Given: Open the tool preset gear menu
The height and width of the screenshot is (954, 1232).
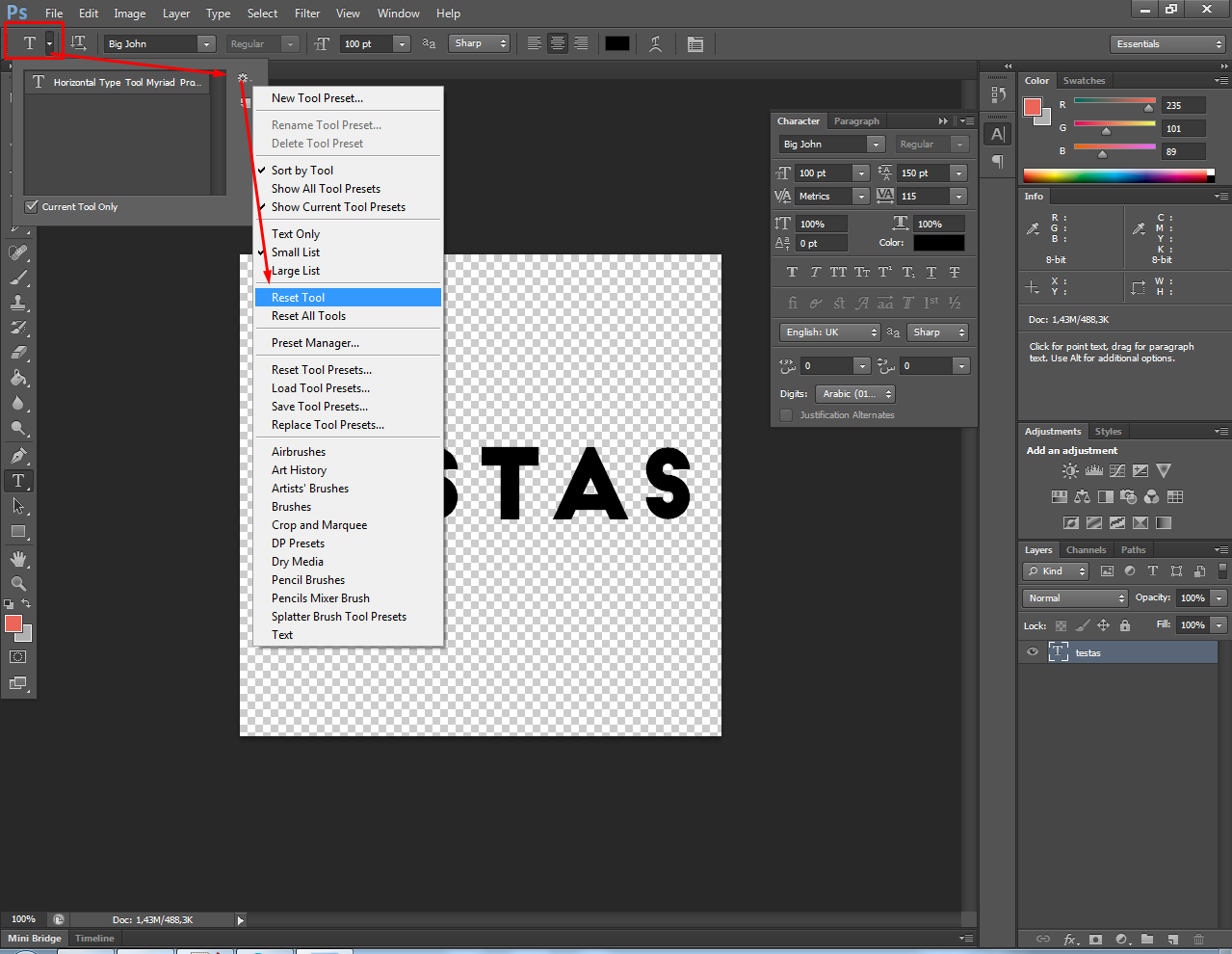Looking at the screenshot, I should click(243, 79).
